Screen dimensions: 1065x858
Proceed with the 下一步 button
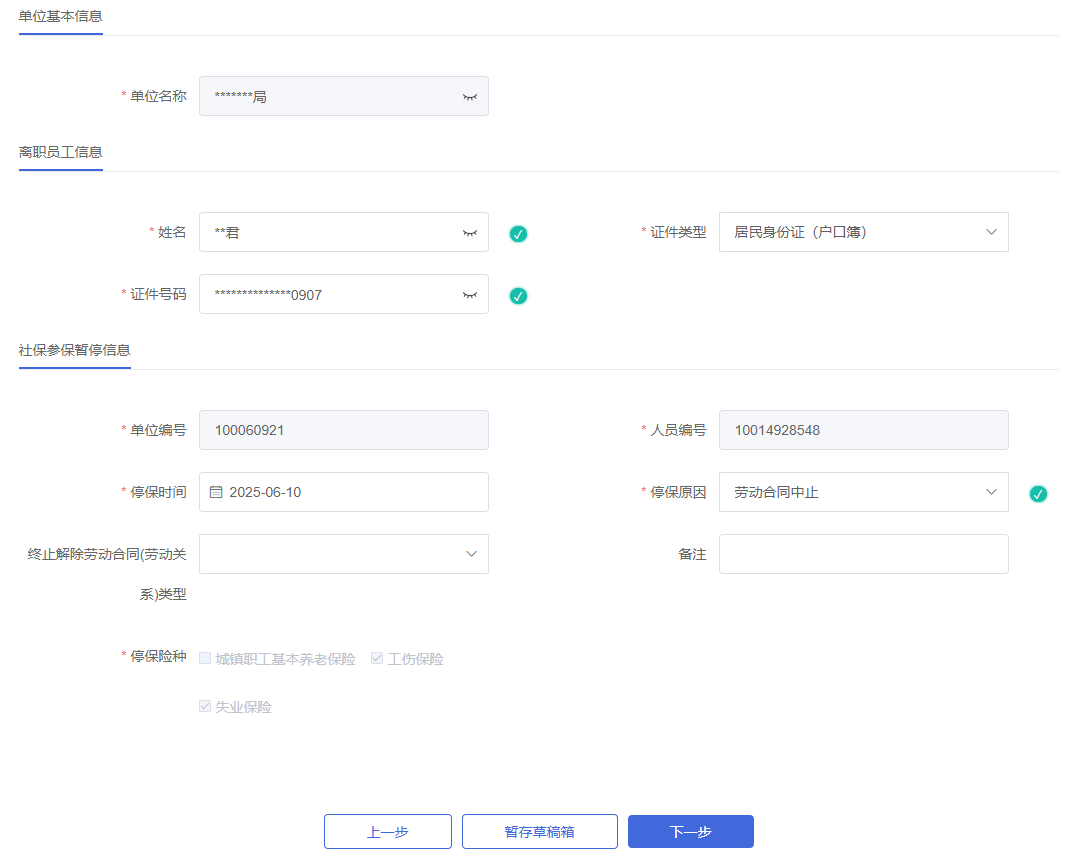click(690, 832)
